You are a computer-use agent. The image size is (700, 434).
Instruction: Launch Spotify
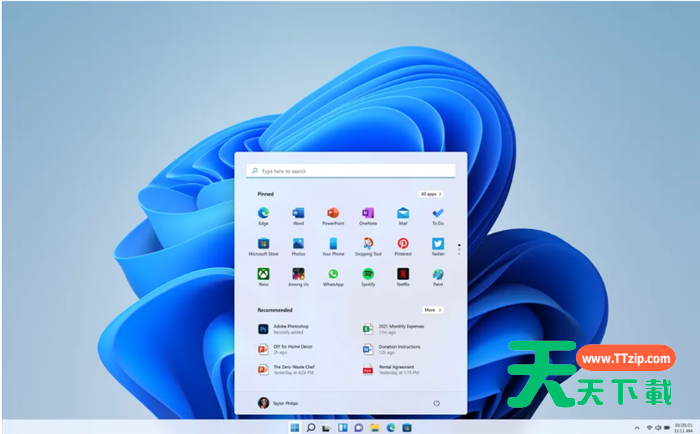point(368,277)
